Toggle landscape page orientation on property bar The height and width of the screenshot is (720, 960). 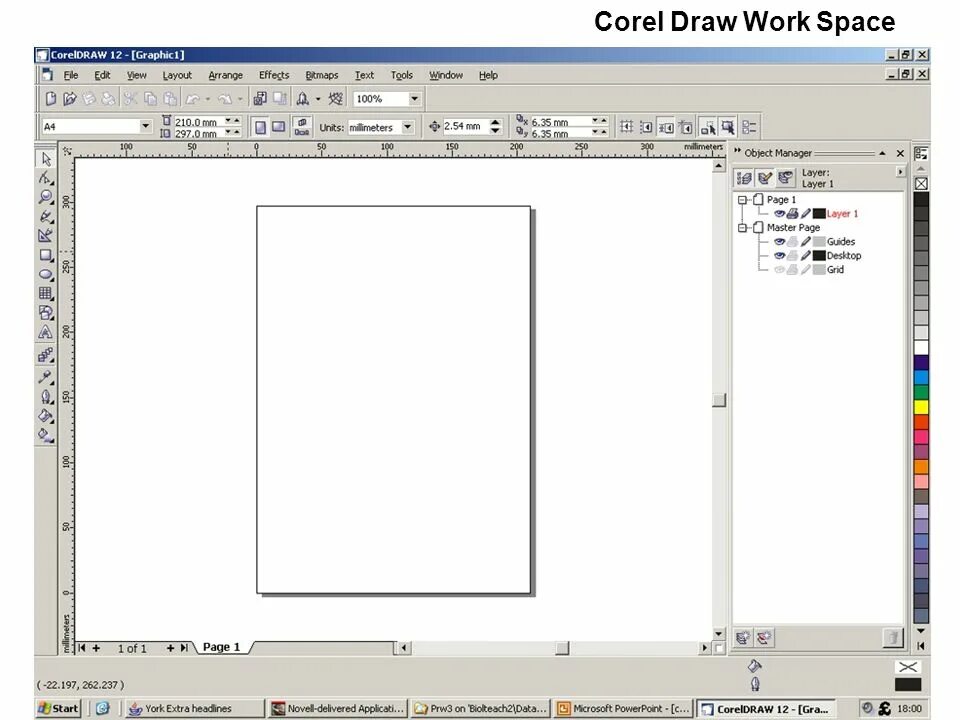coord(278,126)
